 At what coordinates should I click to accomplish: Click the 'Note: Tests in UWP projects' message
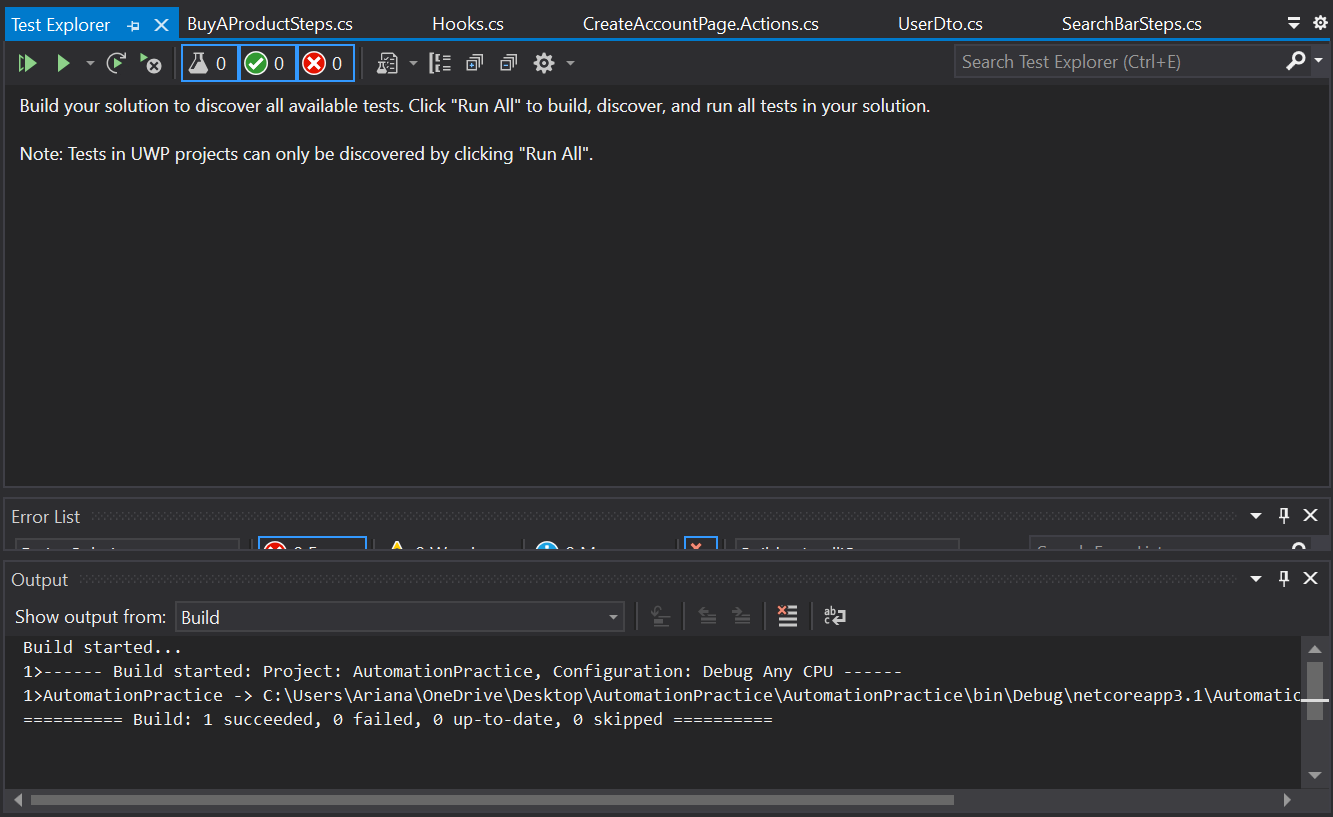307,154
